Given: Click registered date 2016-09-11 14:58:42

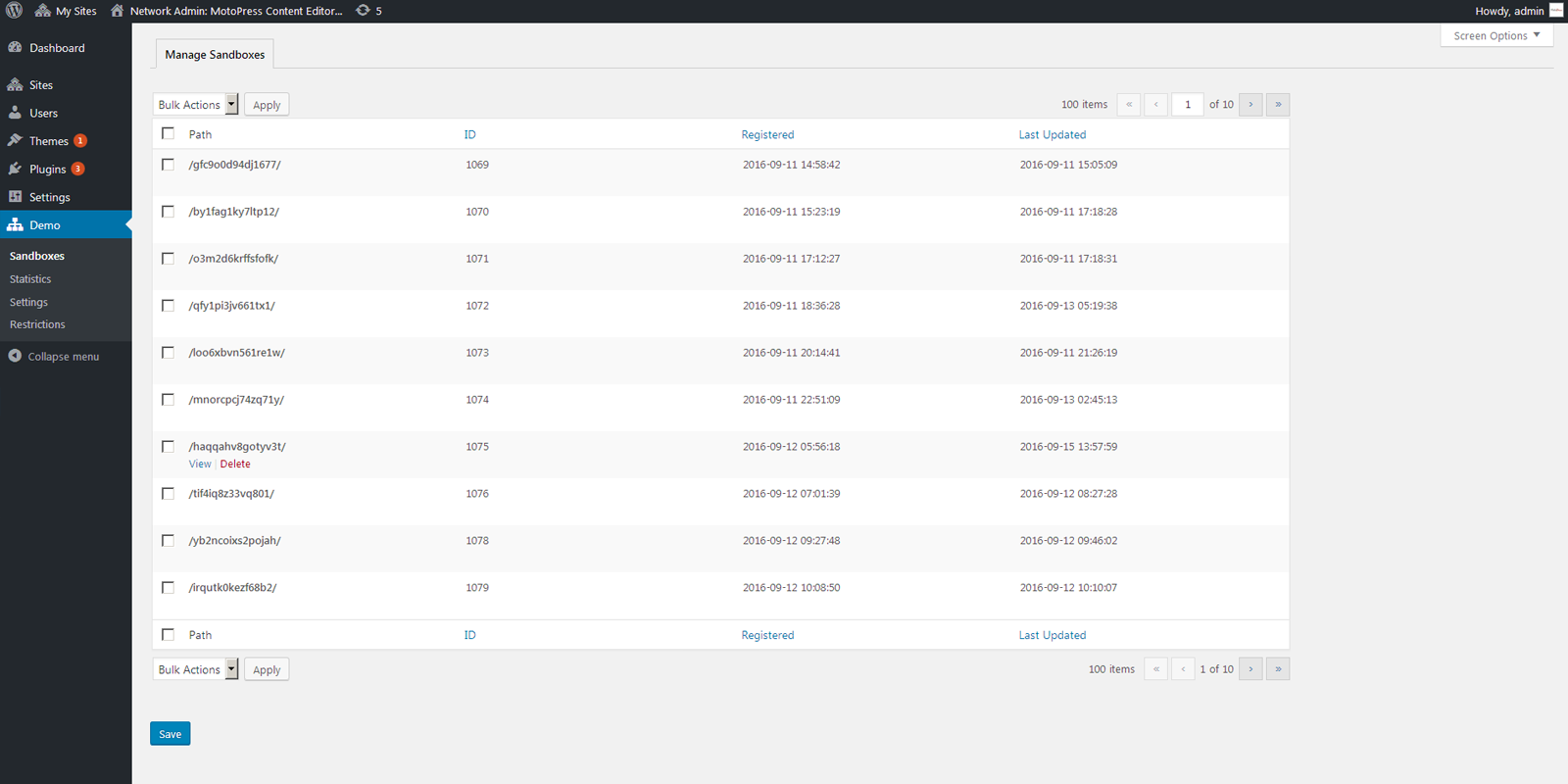Looking at the screenshot, I should [791, 165].
